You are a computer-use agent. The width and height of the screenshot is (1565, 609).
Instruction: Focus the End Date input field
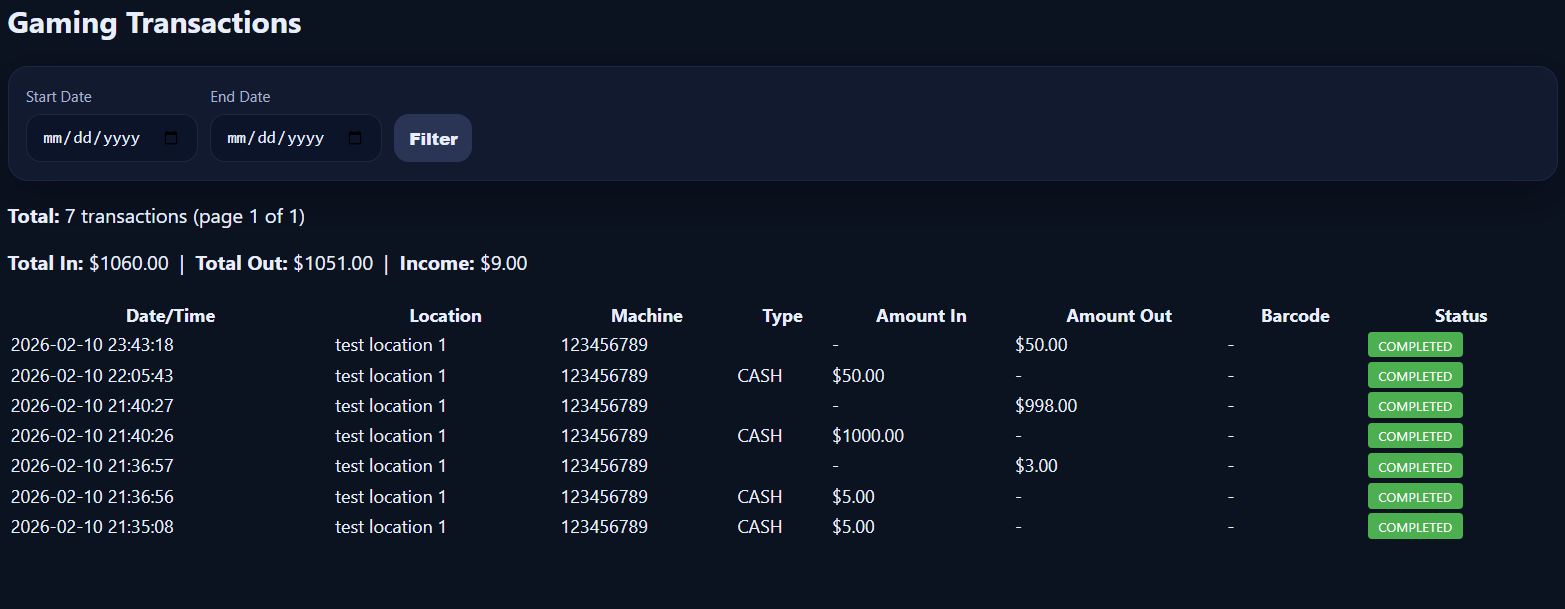tap(276, 138)
